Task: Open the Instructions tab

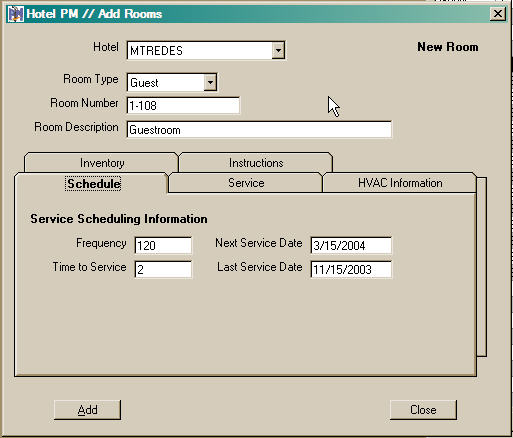Action: pyautogui.click(x=256, y=163)
